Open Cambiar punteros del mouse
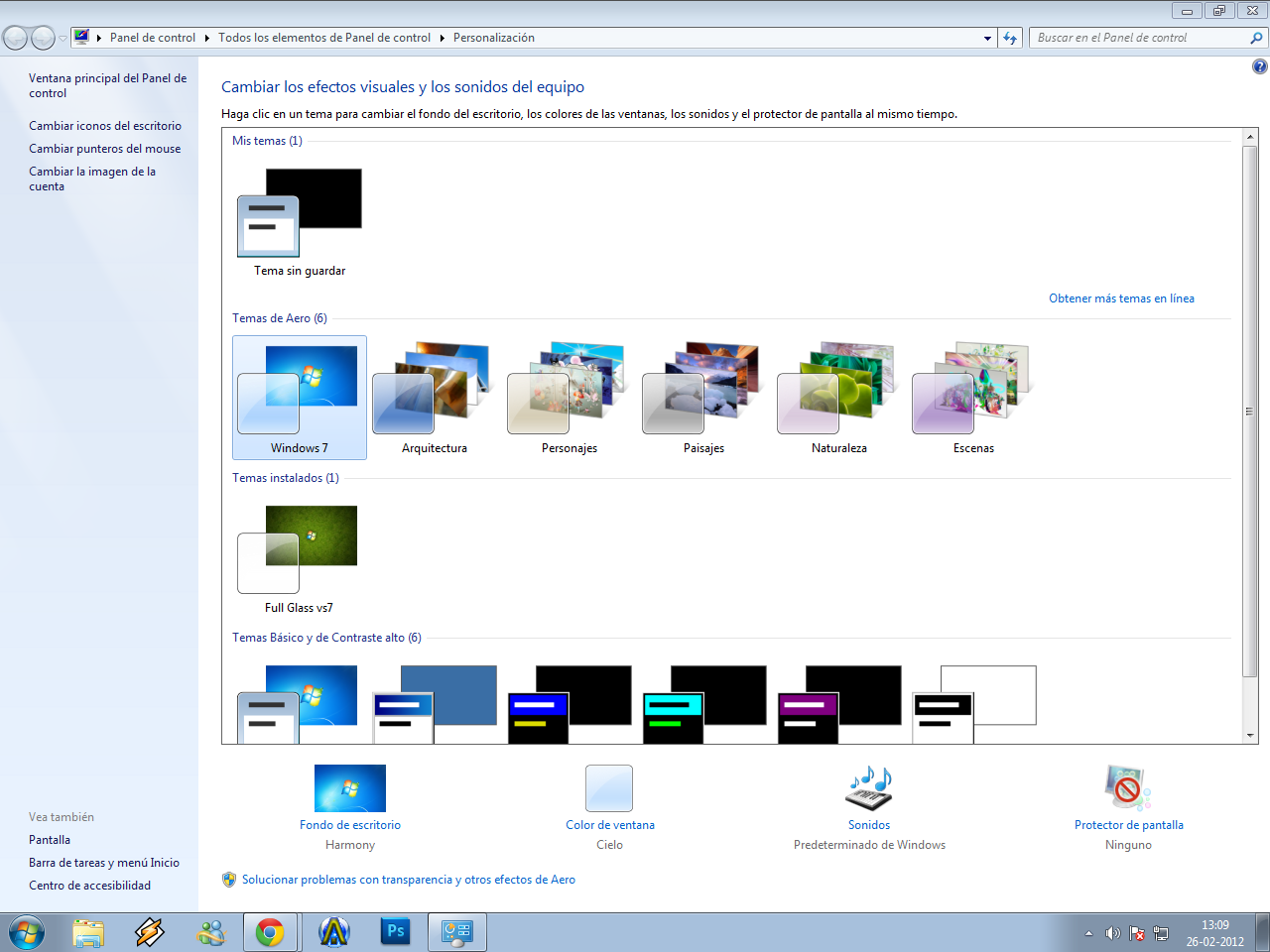The image size is (1270, 952). click(105, 149)
